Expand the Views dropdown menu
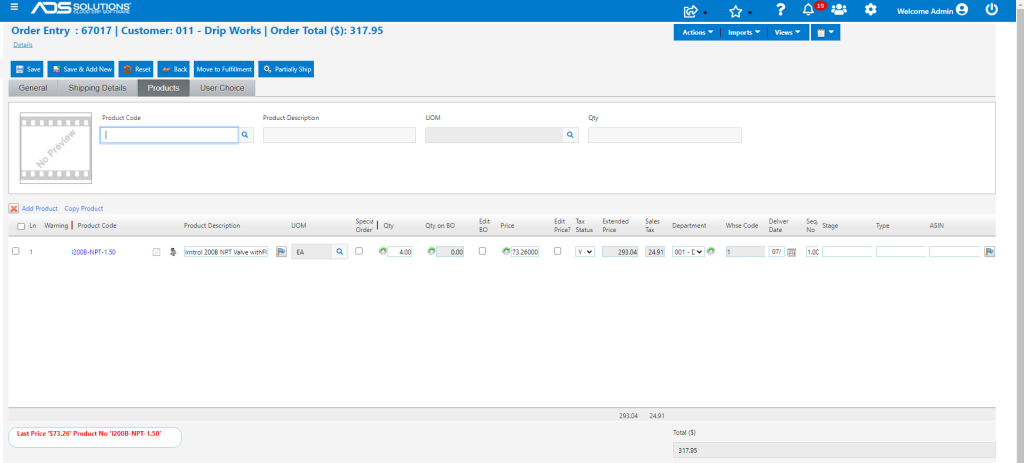The height and width of the screenshot is (463, 1024). (788, 32)
